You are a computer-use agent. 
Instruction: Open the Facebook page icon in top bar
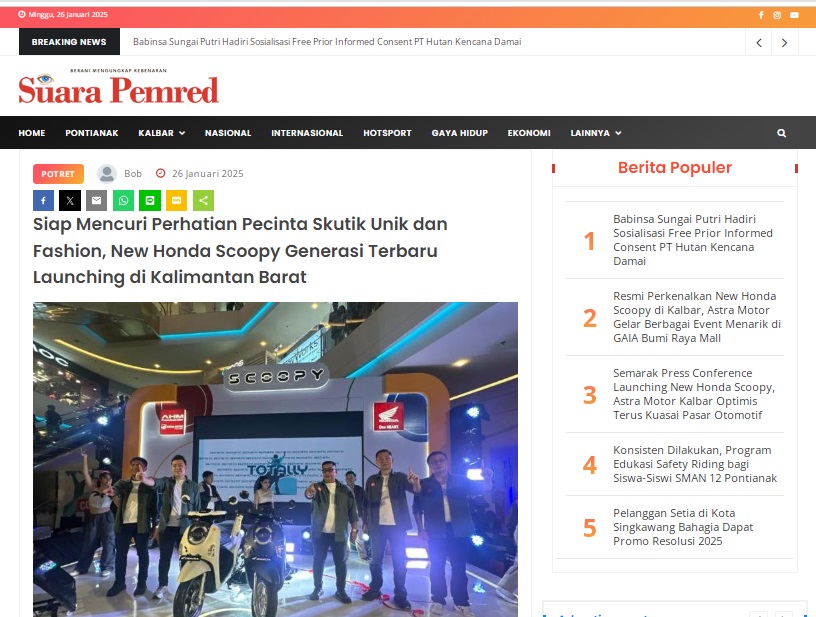pyautogui.click(x=761, y=15)
